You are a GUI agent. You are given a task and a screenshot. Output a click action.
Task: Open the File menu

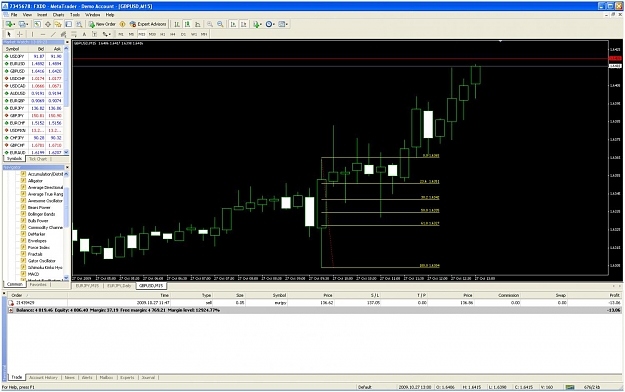point(14,15)
